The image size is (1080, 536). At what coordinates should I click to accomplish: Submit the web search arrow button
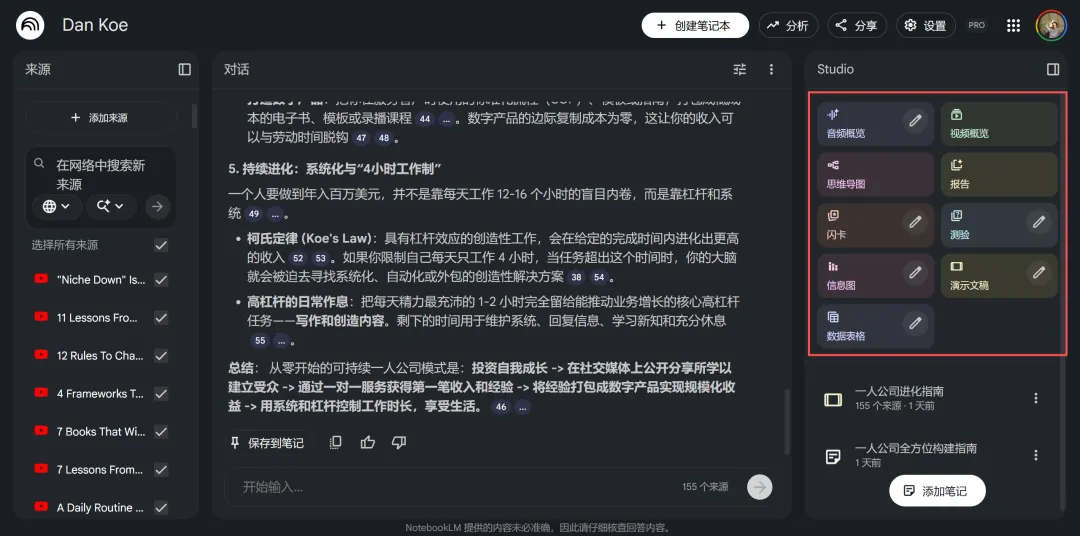[x=158, y=206]
